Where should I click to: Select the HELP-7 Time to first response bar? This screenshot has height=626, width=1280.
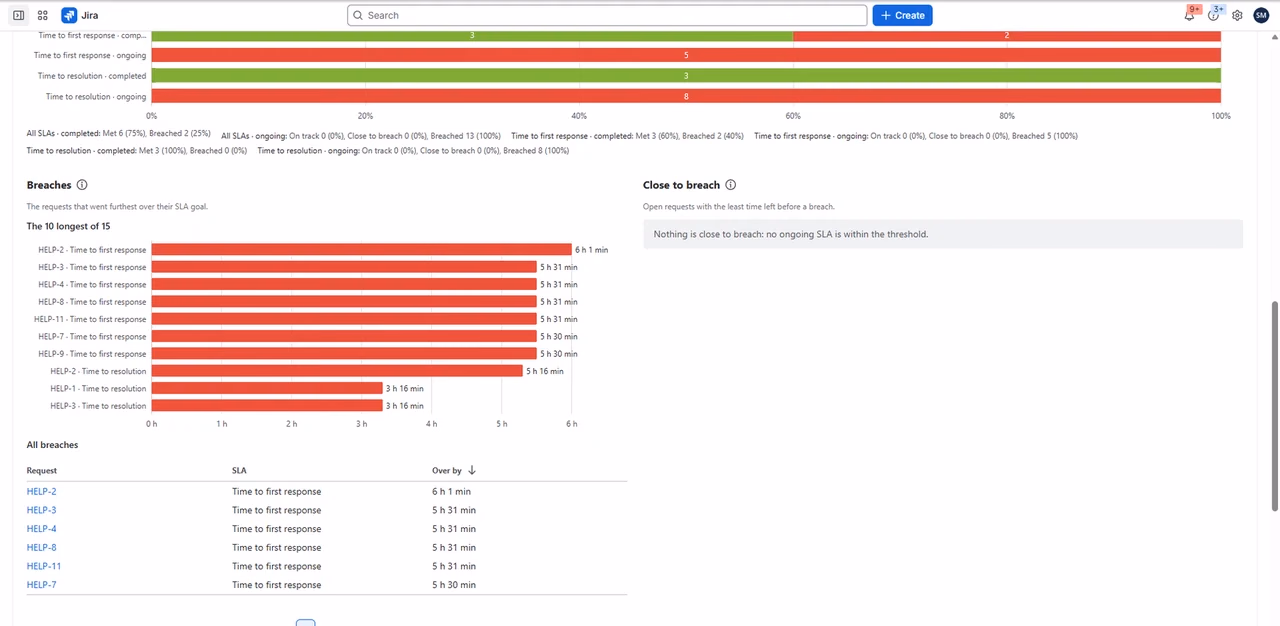pos(344,336)
